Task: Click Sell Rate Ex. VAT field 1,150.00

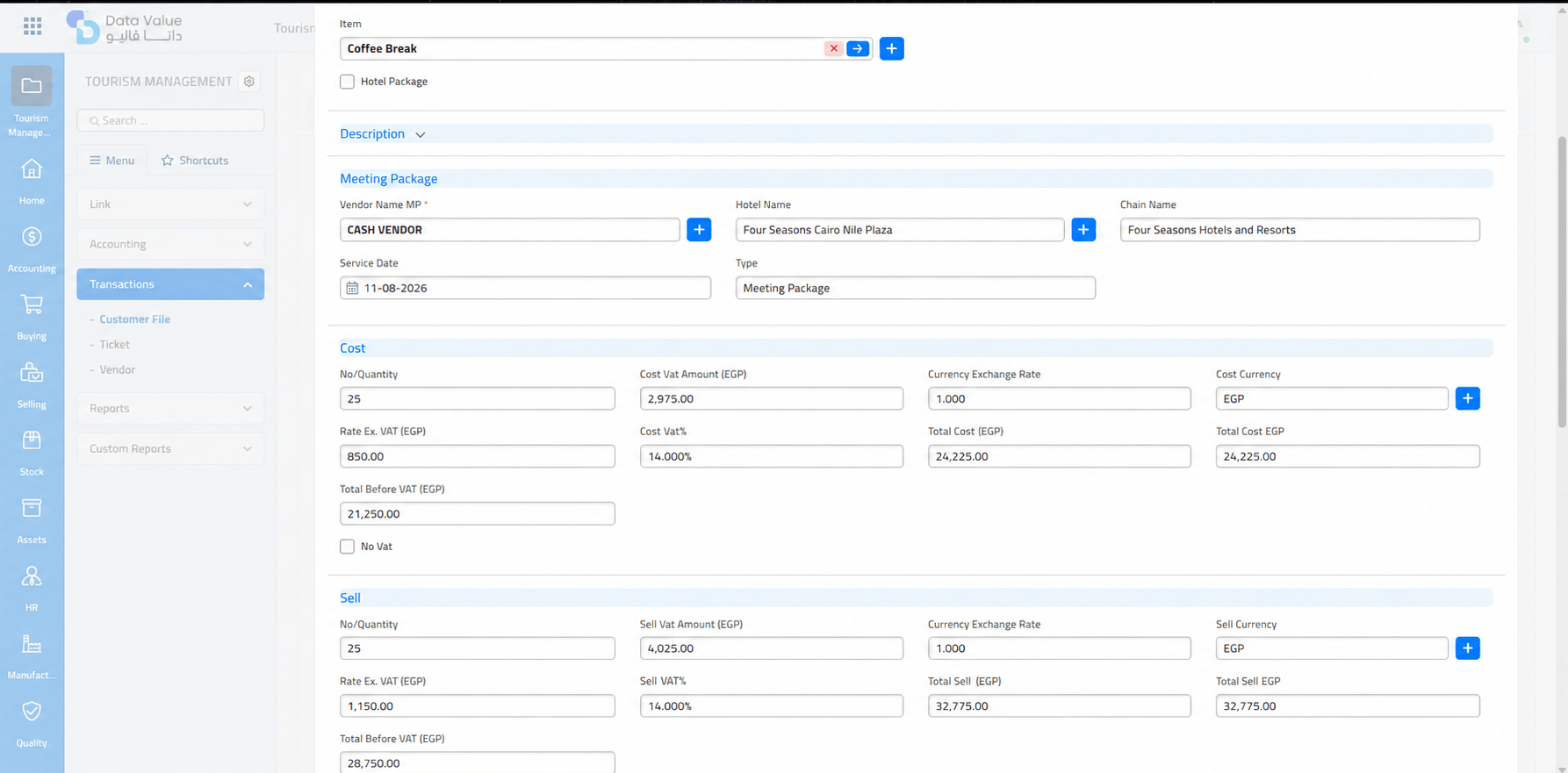Action: pyautogui.click(x=478, y=706)
